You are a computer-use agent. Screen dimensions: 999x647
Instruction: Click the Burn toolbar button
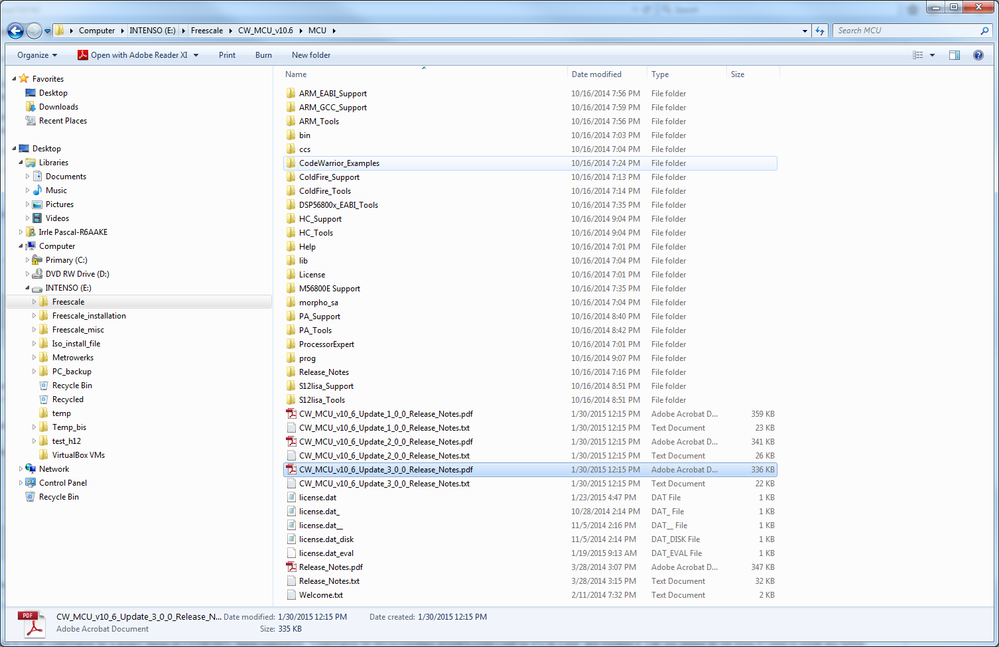(263, 55)
